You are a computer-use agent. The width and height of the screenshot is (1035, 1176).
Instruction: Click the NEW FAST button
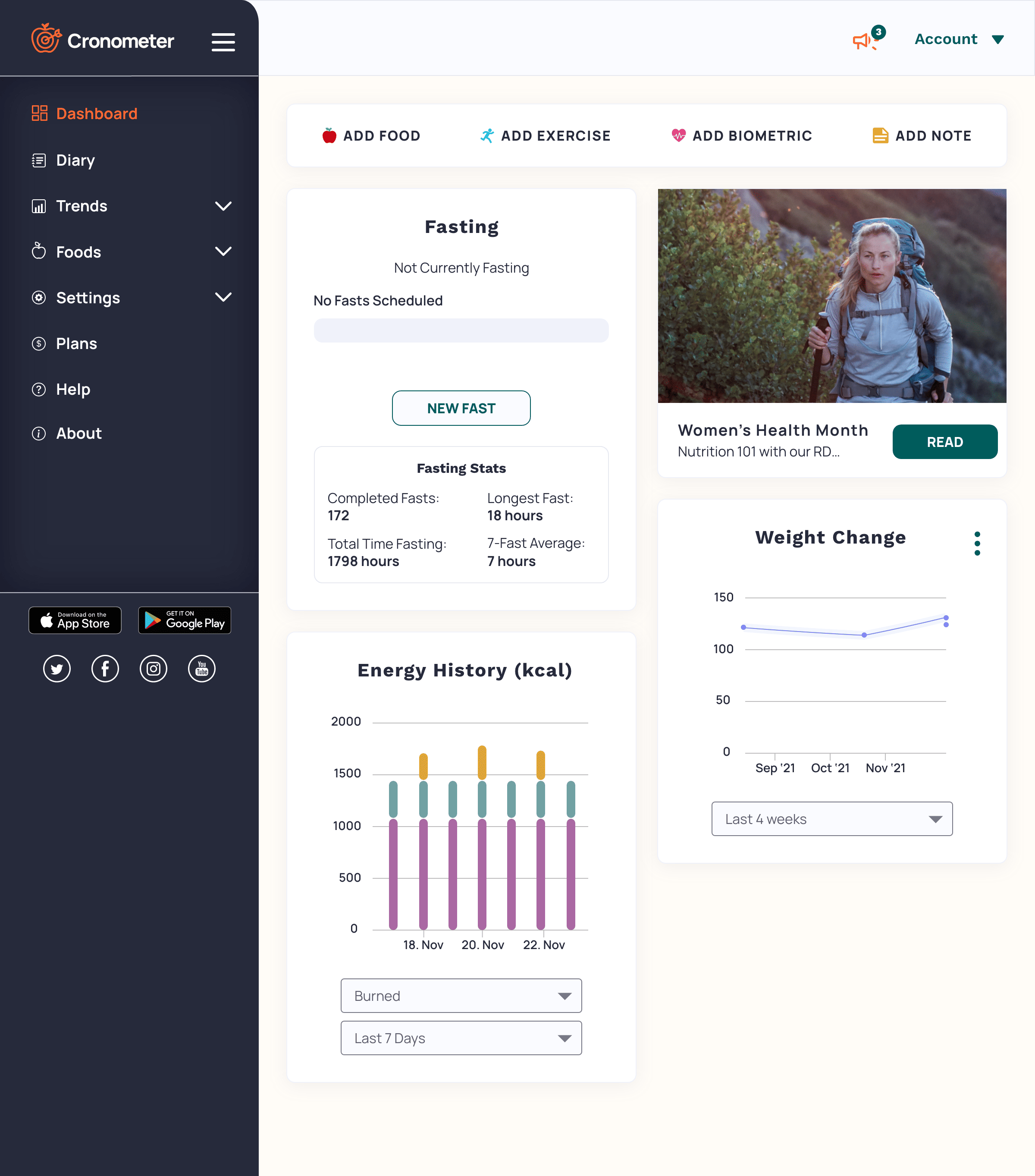461,409
